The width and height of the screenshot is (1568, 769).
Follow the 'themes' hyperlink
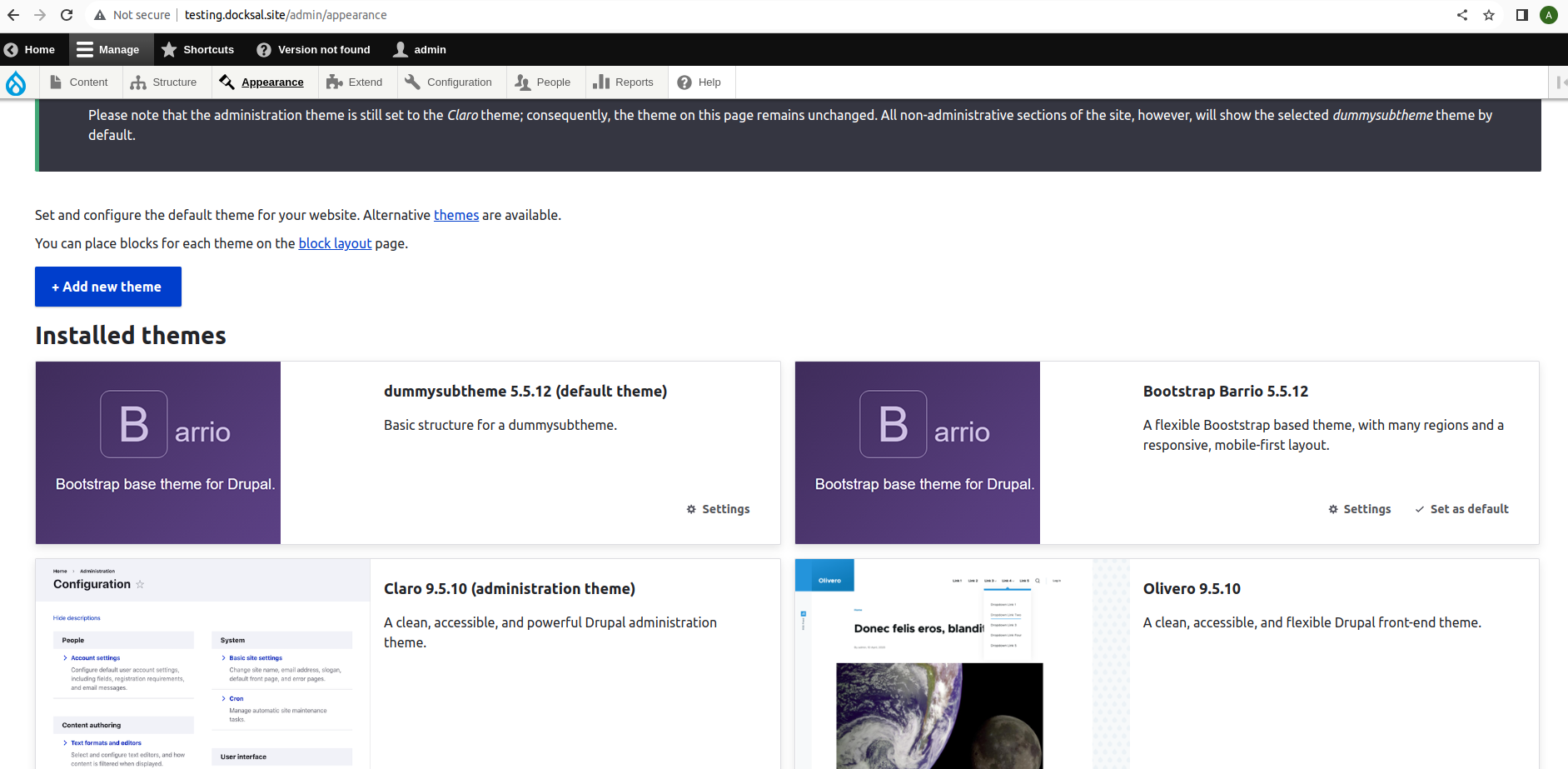456,215
